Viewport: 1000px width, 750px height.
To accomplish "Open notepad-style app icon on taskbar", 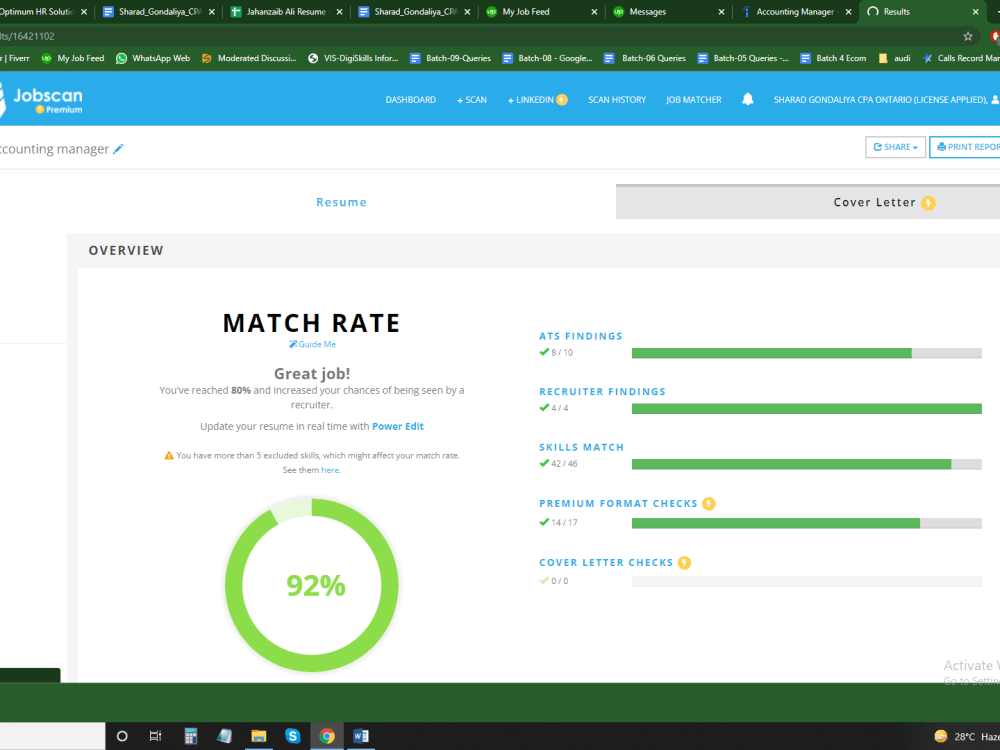I will (x=224, y=736).
